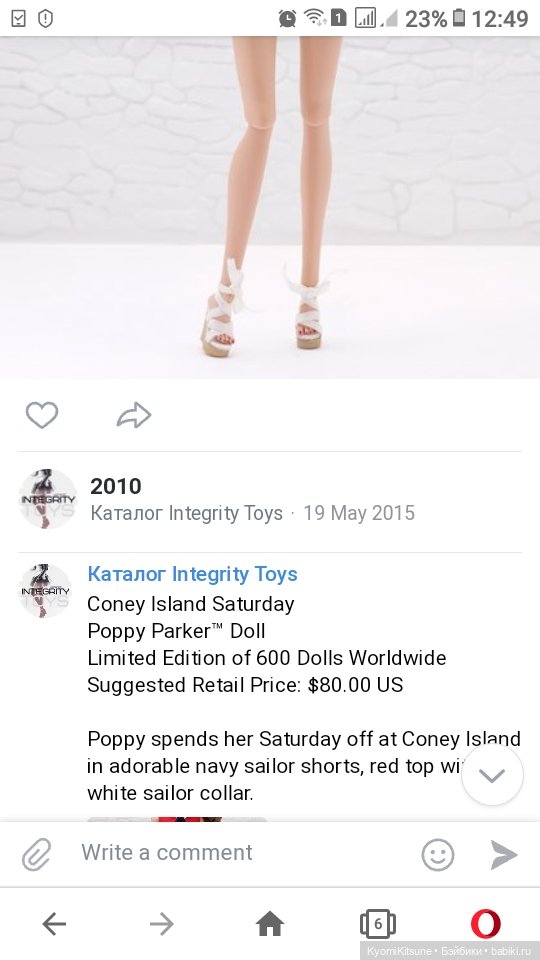540x960 pixels.
Task: Tap the paperclip attachment icon
Action: pos(37,854)
